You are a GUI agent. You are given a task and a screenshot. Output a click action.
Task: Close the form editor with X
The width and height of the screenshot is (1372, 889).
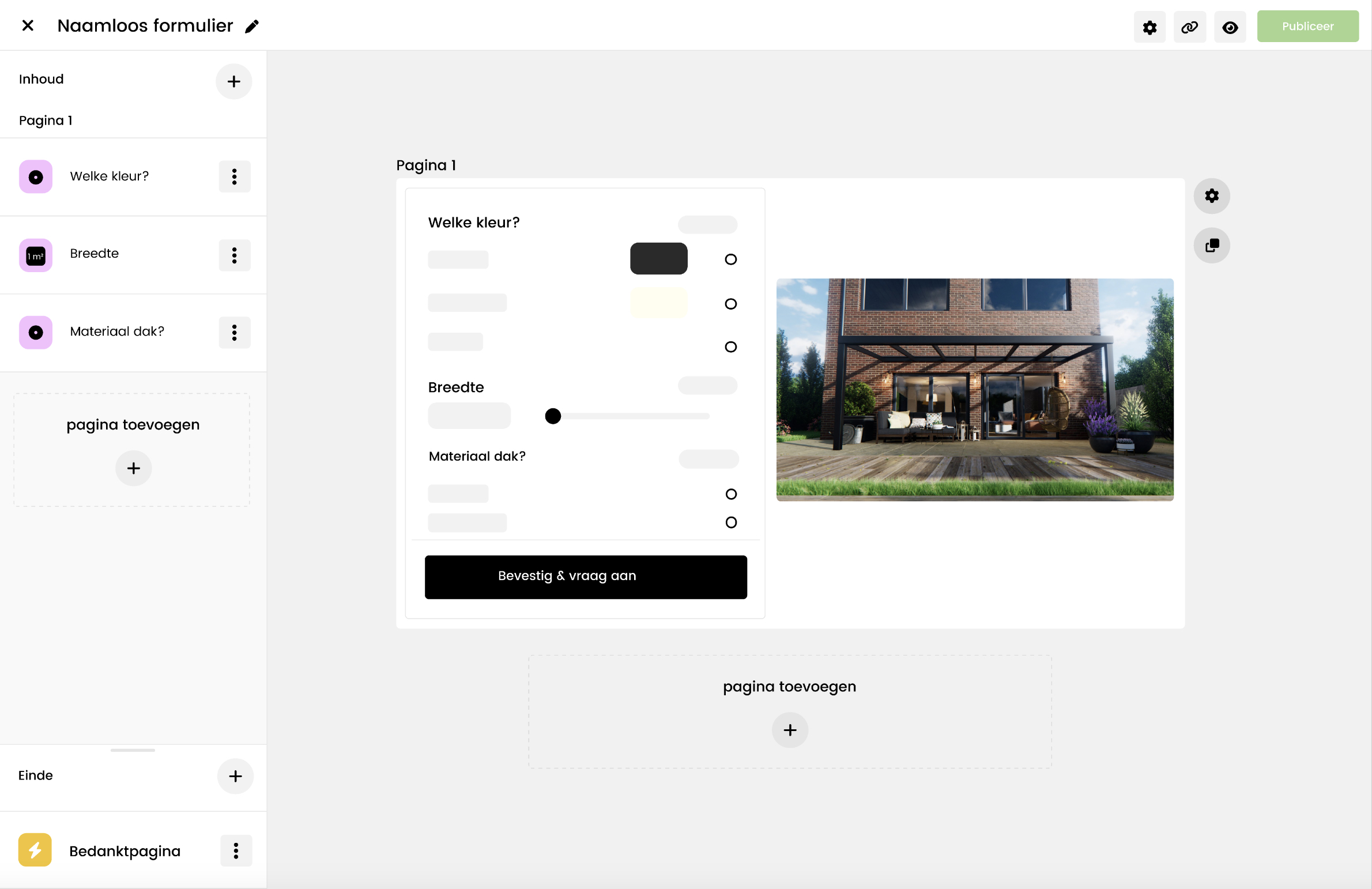27,25
